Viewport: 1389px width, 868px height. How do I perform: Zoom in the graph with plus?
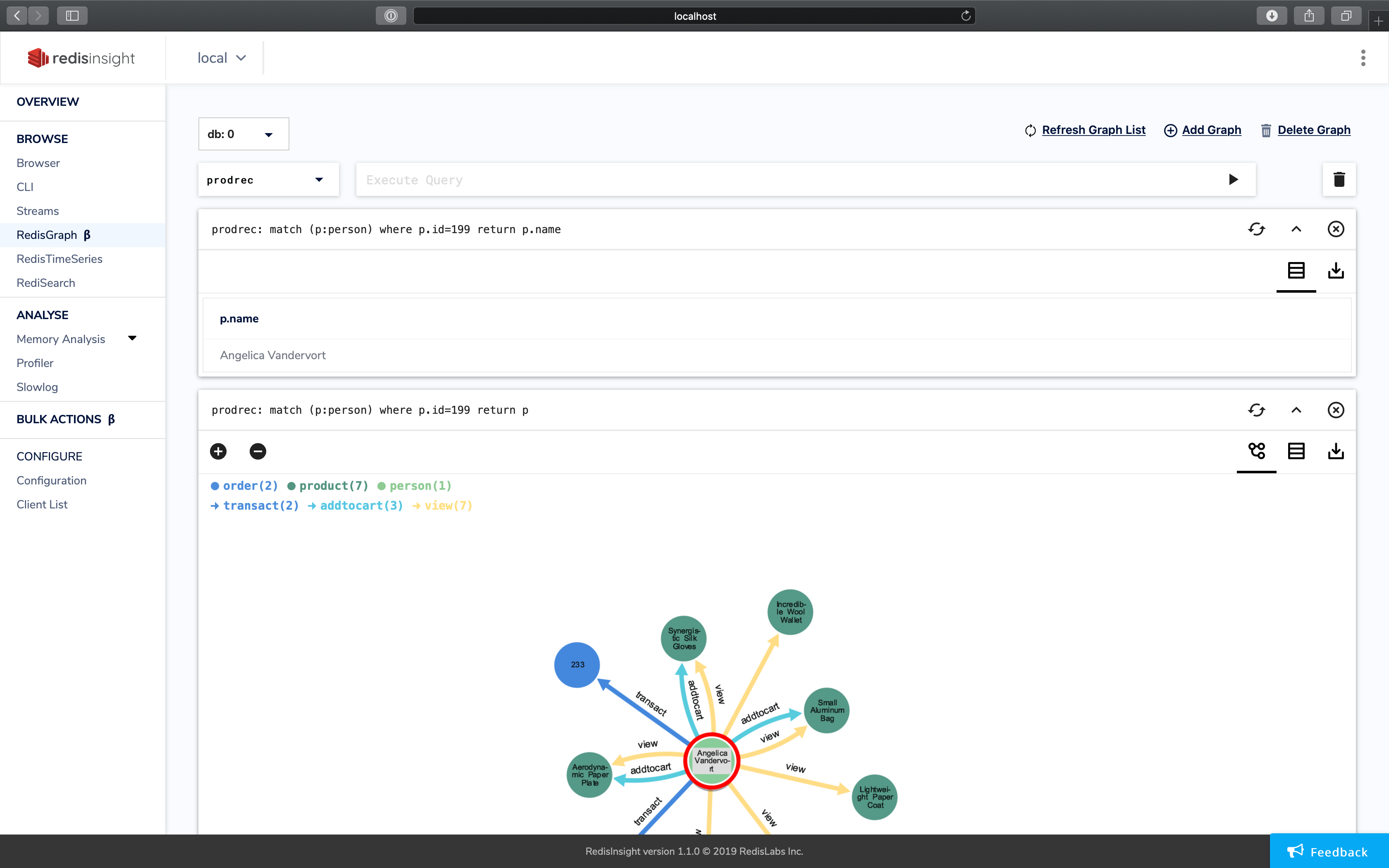click(x=218, y=451)
